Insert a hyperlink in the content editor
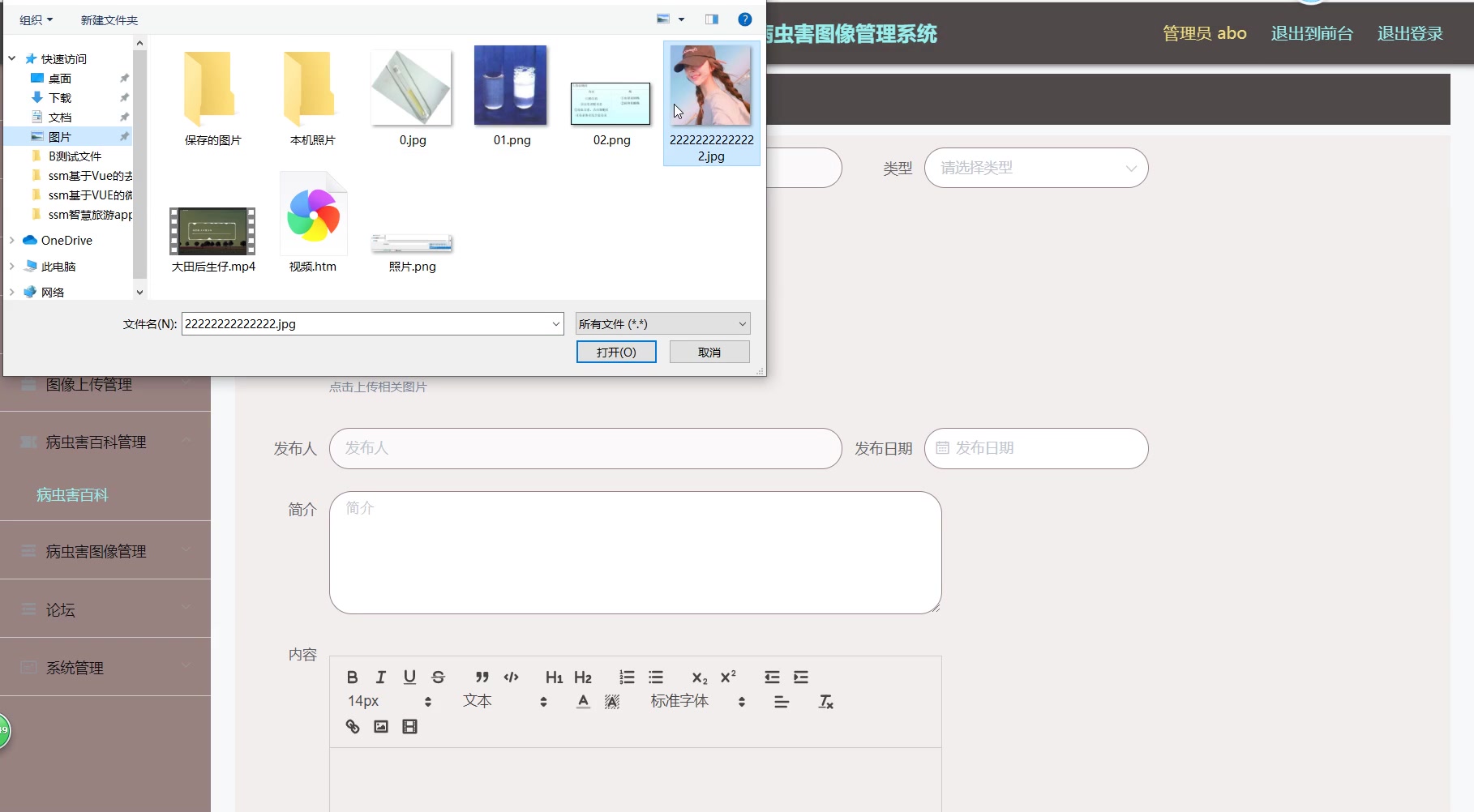Screen dimensions: 1474x812 (x=352, y=726)
